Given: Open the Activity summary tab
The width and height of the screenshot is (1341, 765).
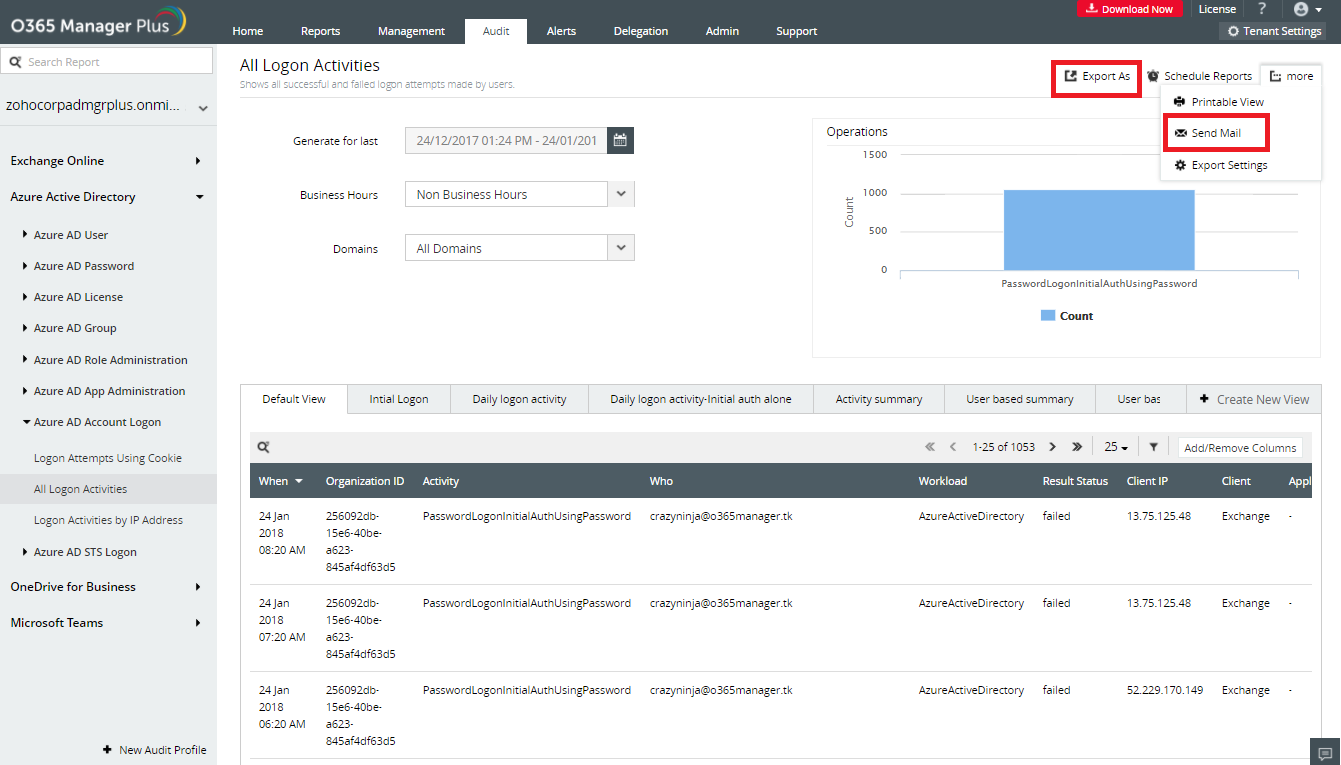Looking at the screenshot, I should (x=879, y=399).
